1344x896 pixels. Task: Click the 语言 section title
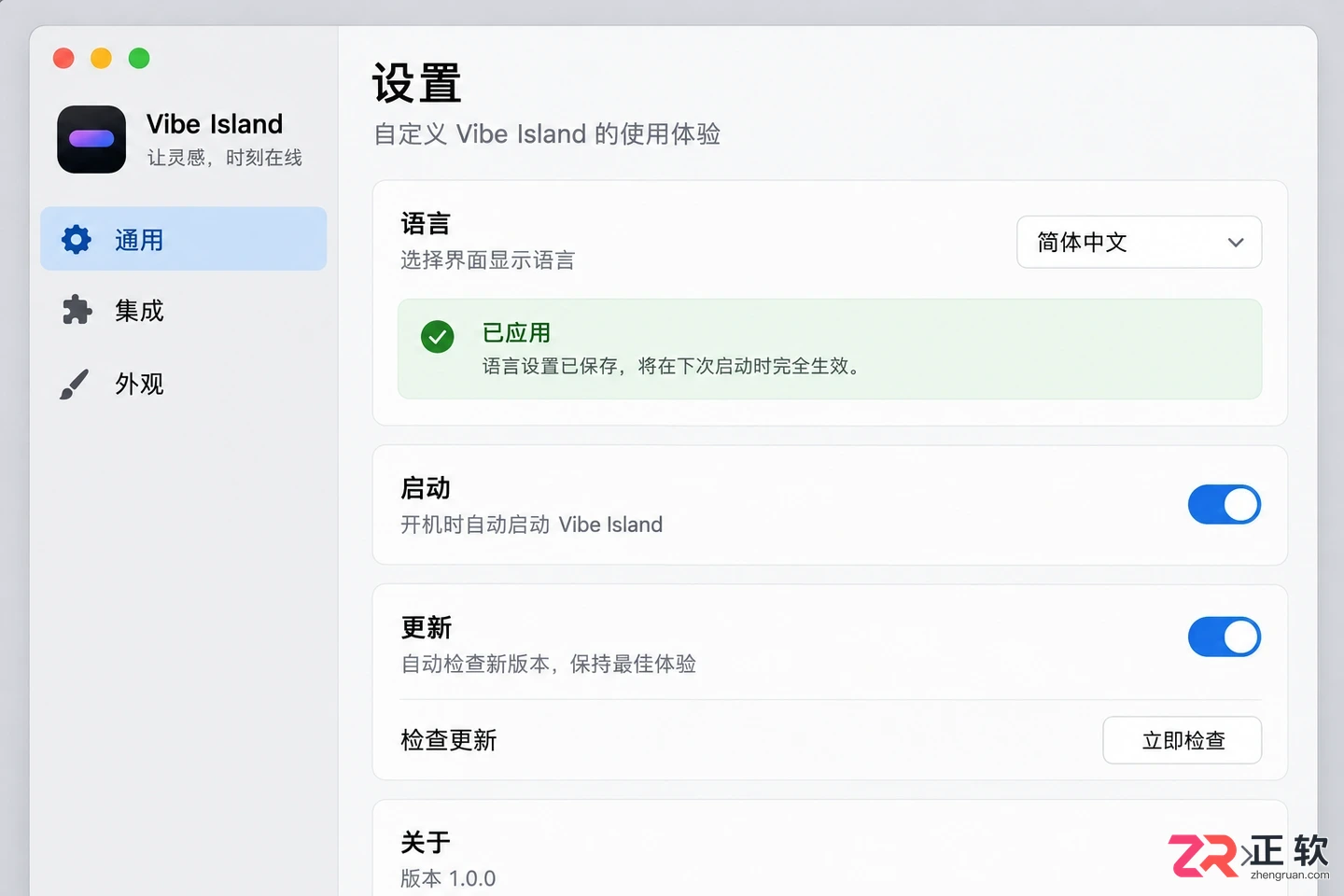pos(426,224)
